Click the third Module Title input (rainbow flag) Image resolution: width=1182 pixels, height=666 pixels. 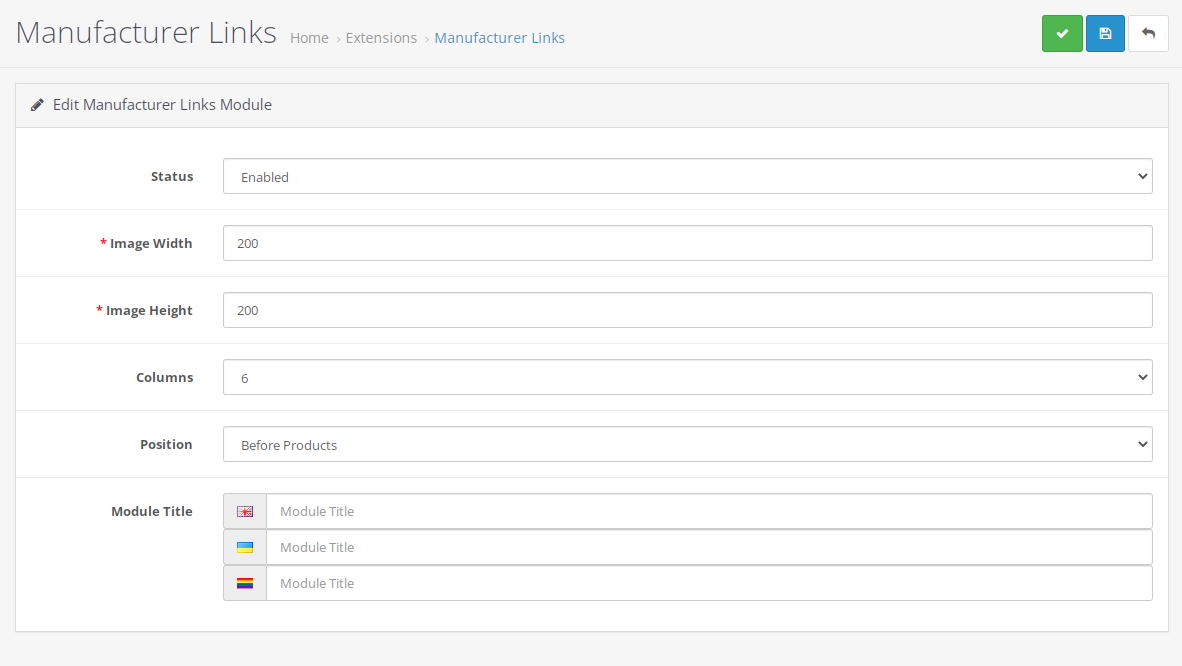[x=709, y=583]
